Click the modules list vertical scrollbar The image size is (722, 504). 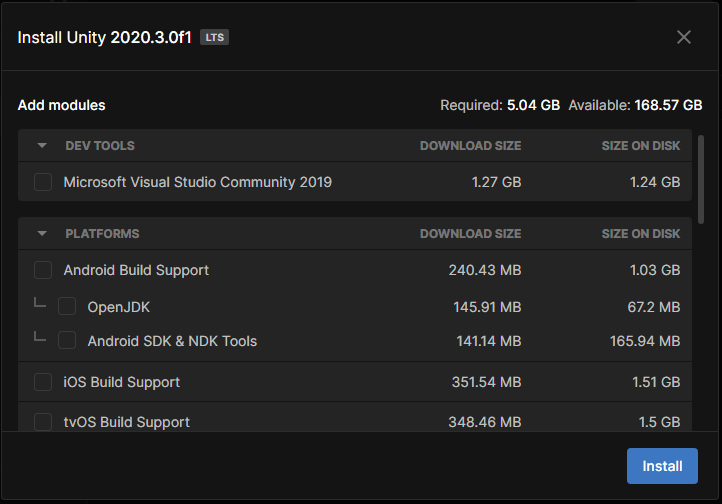[701, 179]
